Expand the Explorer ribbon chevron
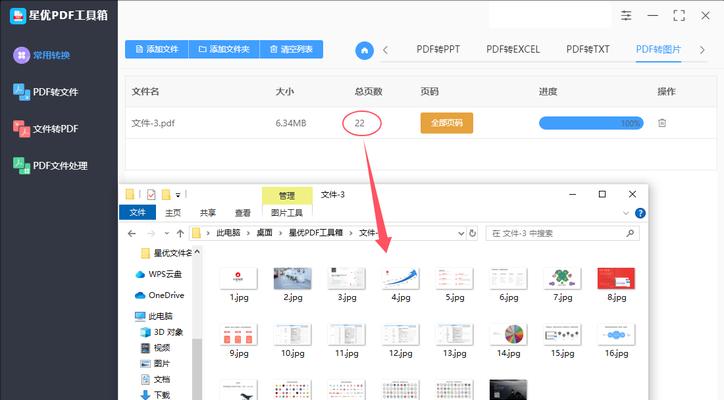 tap(626, 213)
